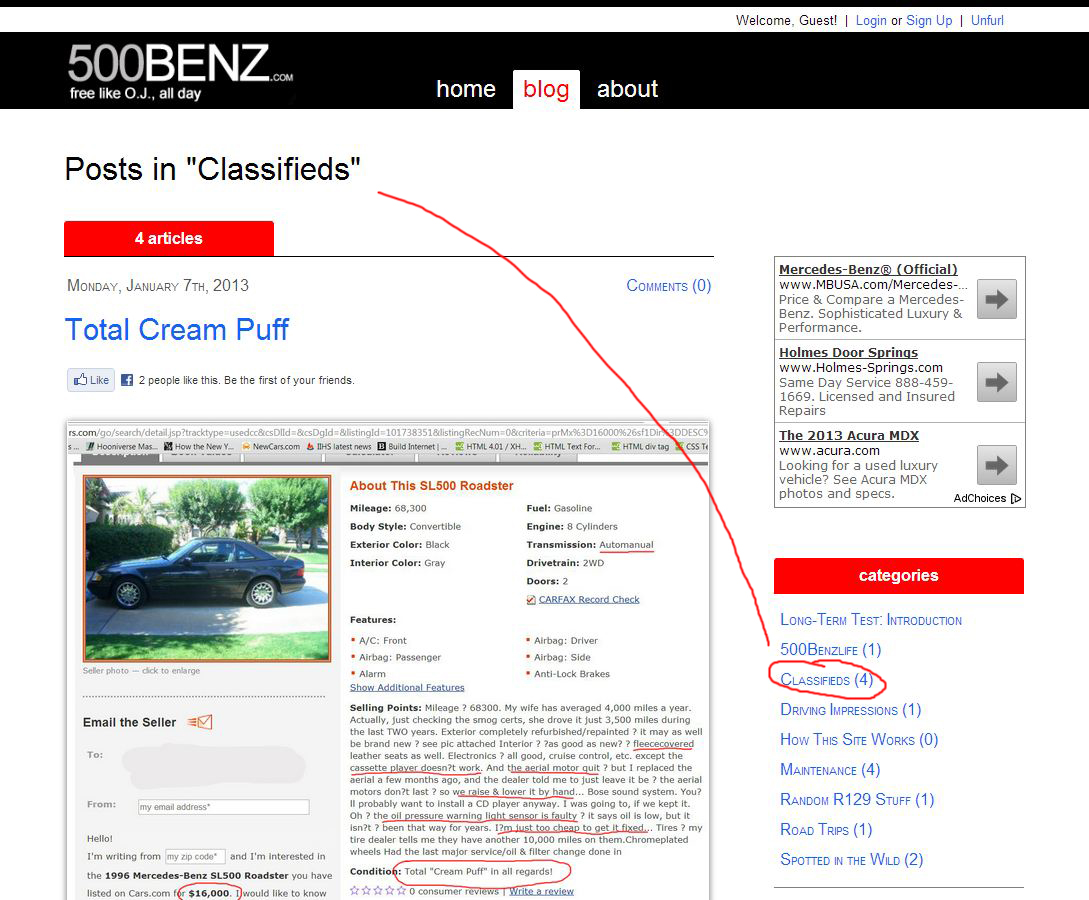Screen dimensions: 1089x900
Task: Click The 2013 Acura MDX ad title
Action: tap(849, 435)
